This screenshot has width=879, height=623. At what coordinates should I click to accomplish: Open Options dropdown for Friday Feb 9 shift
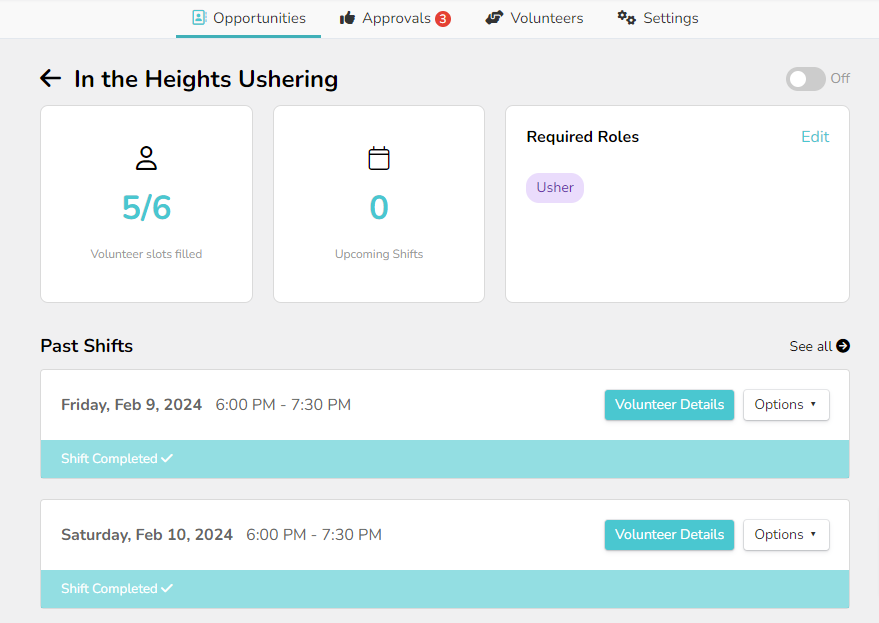(x=785, y=405)
